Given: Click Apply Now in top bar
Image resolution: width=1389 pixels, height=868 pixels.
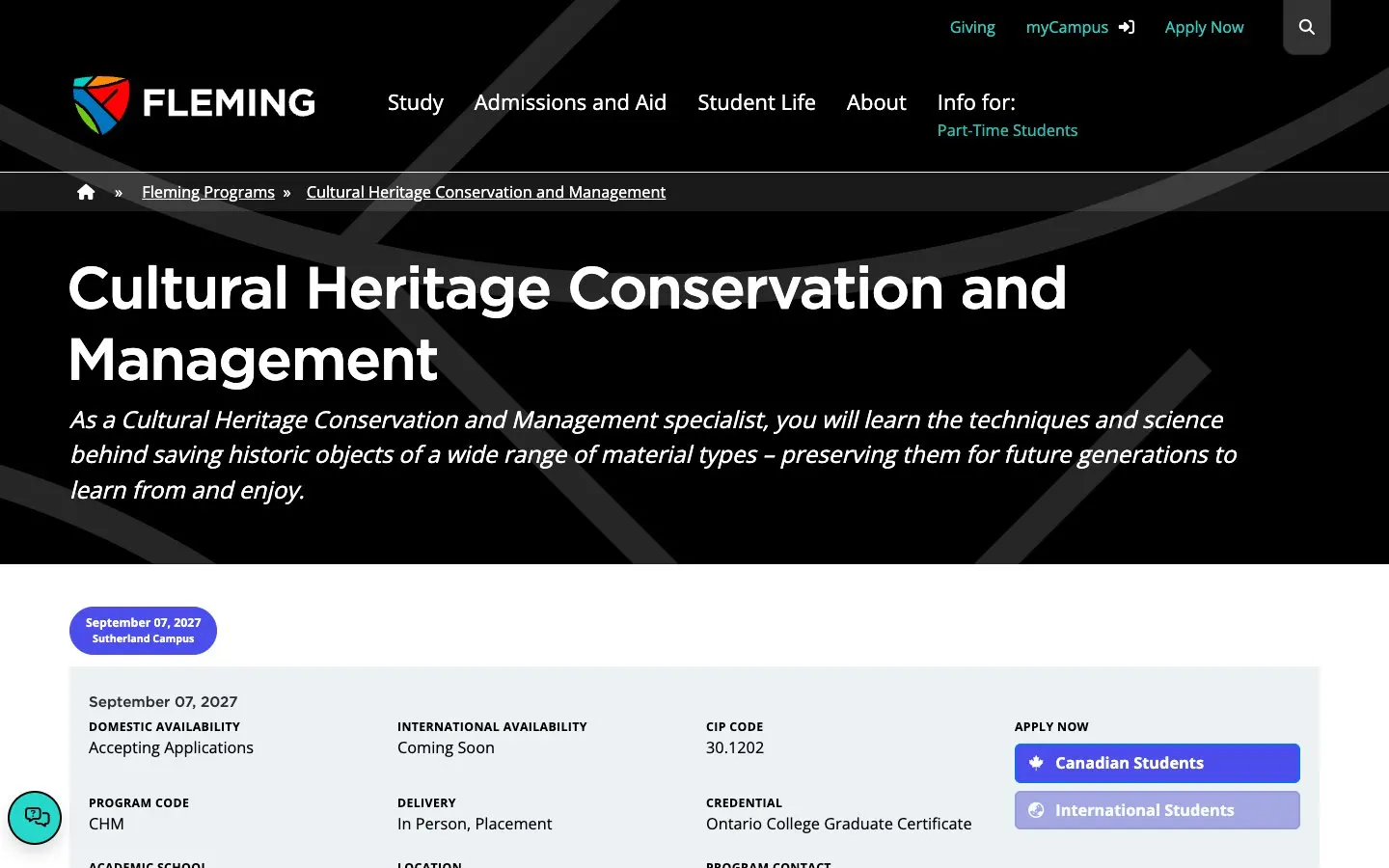Looking at the screenshot, I should pos(1204,27).
